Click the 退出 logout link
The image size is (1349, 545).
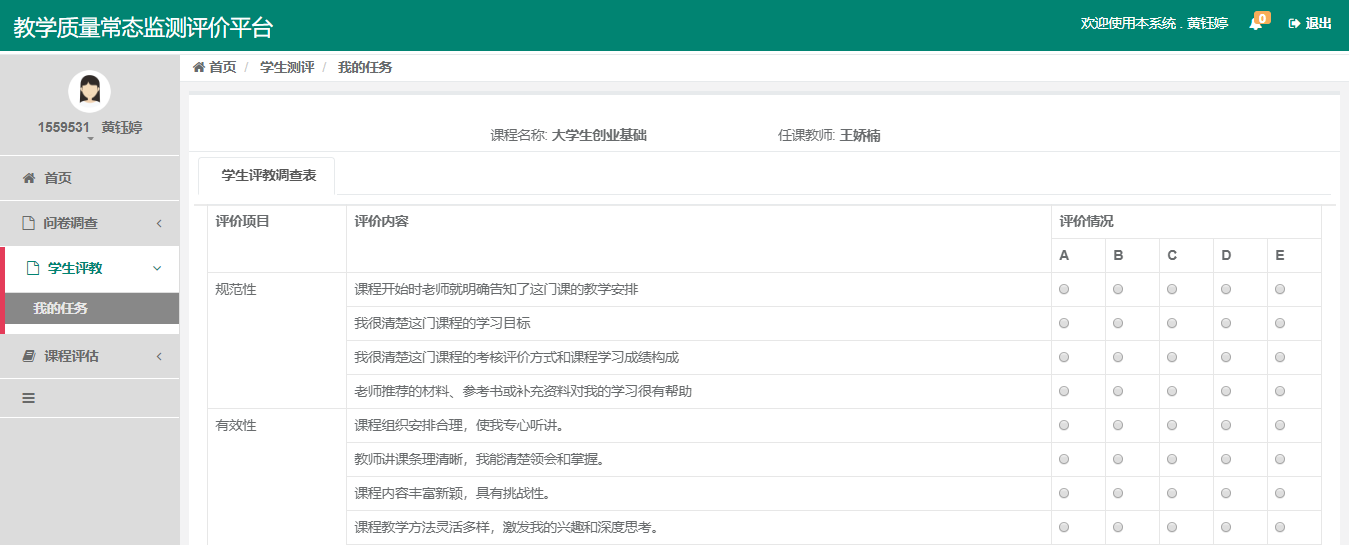click(1310, 24)
